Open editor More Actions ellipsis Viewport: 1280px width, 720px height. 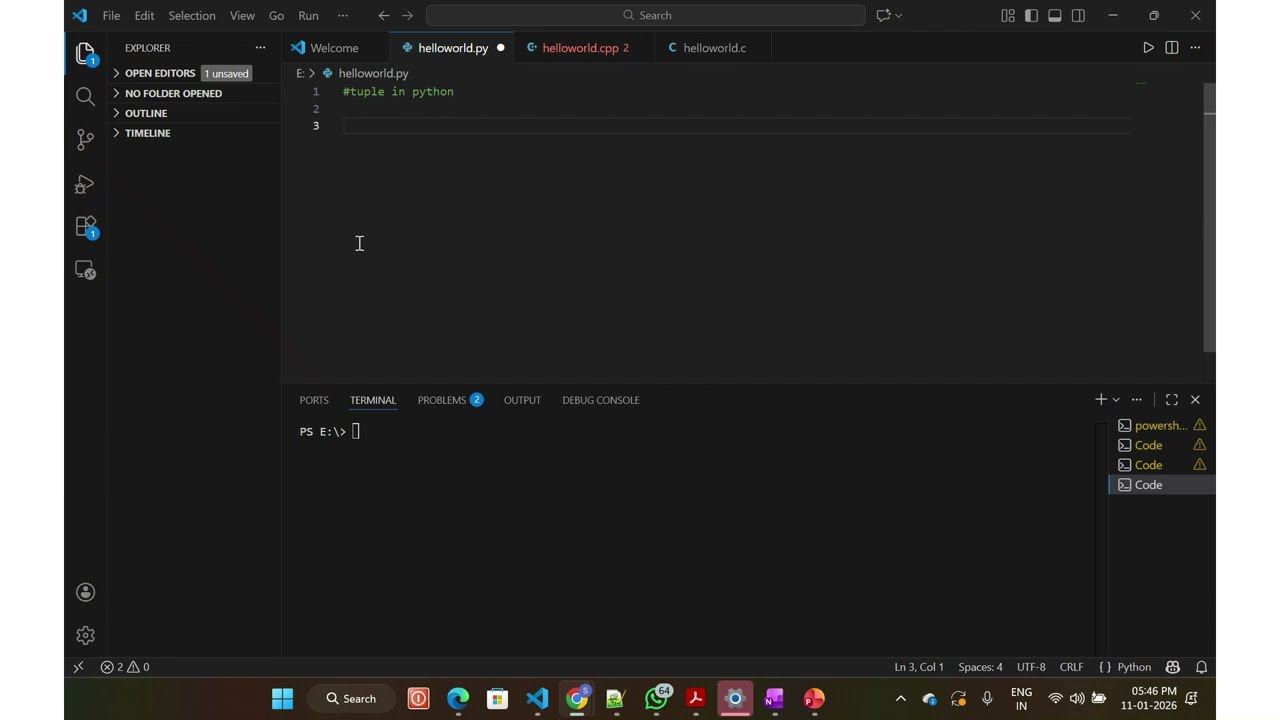pyautogui.click(x=1195, y=47)
